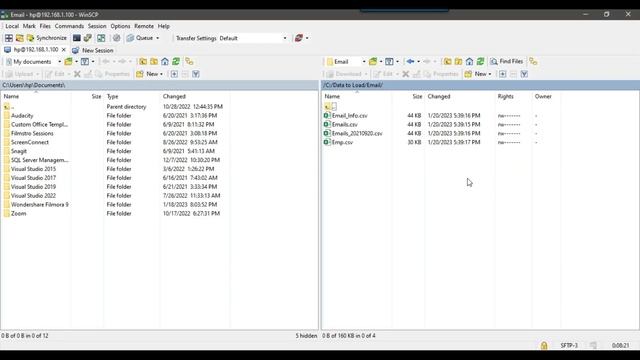Click local panel select files plus icon
The height and width of the screenshot is (360, 640).
point(174,74)
